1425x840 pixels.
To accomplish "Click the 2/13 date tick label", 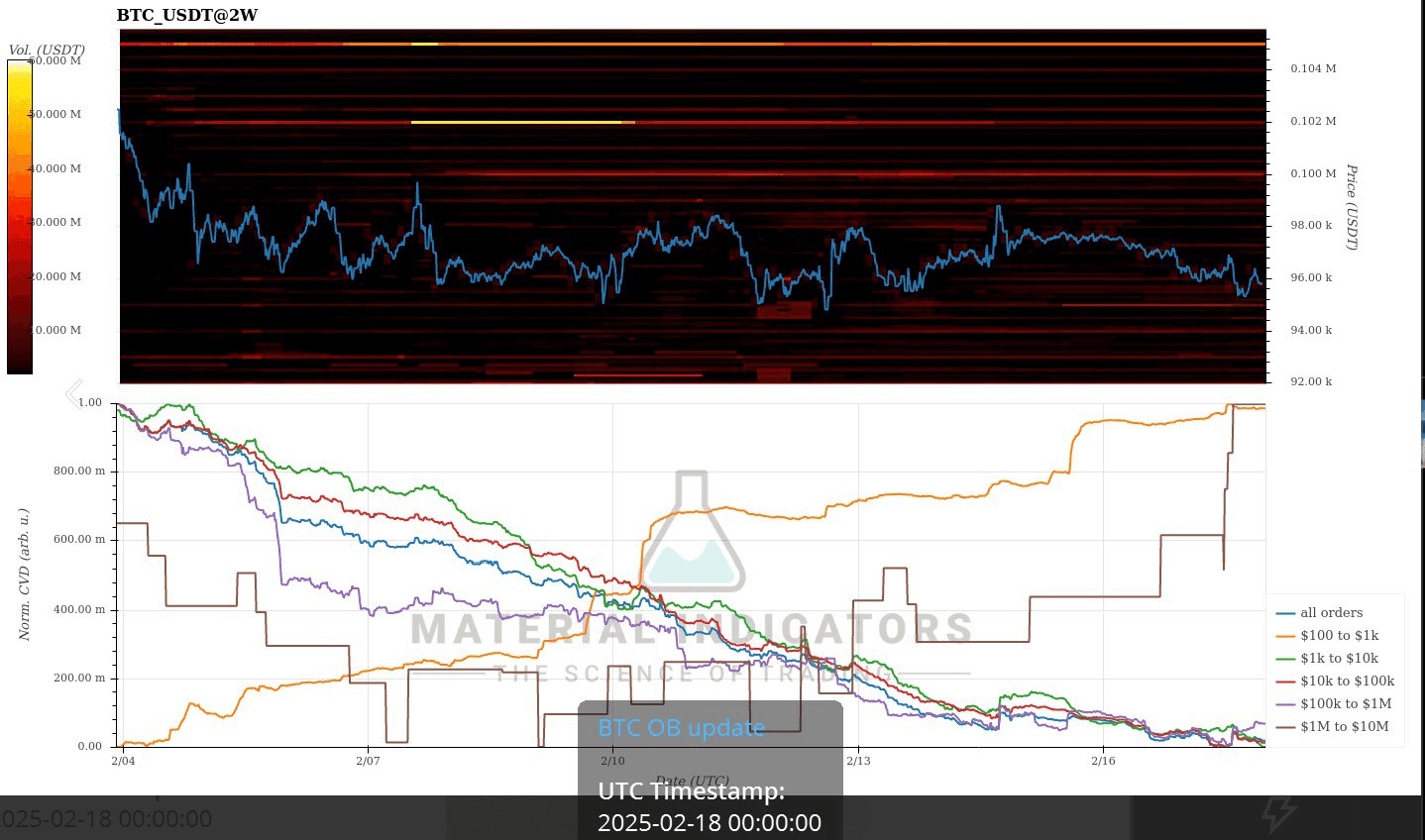I will click(x=858, y=761).
